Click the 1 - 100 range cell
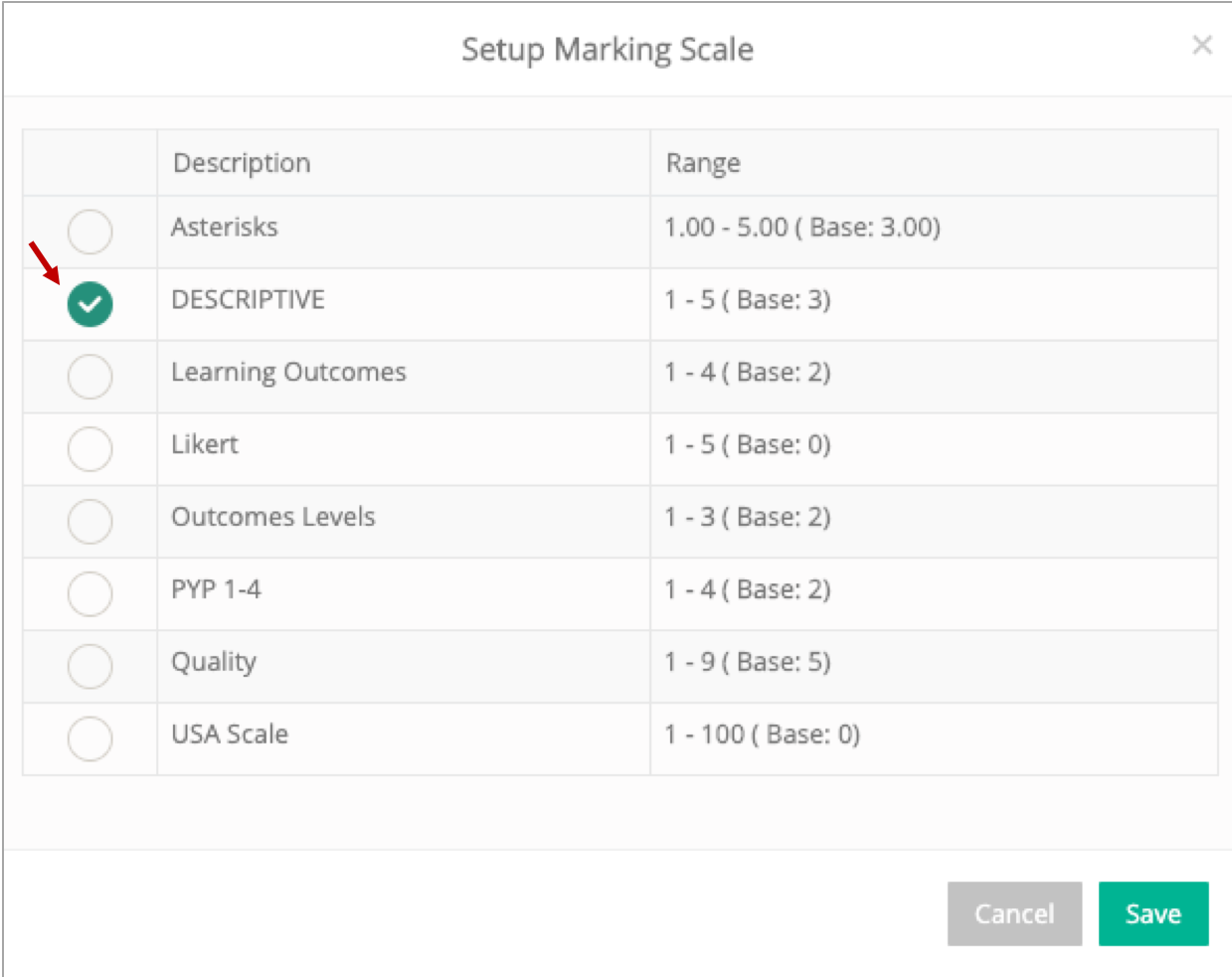Image resolution: width=1232 pixels, height=977 pixels. click(934, 738)
